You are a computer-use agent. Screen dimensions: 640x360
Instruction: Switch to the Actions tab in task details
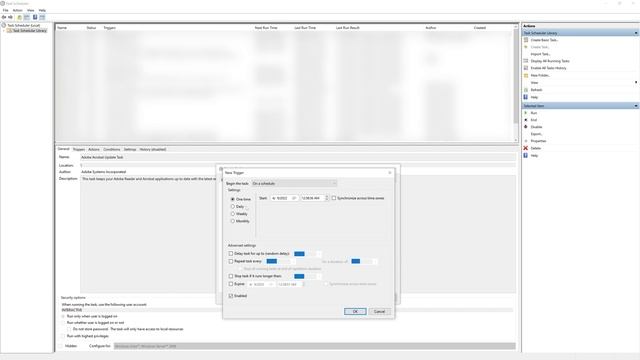tap(94, 149)
